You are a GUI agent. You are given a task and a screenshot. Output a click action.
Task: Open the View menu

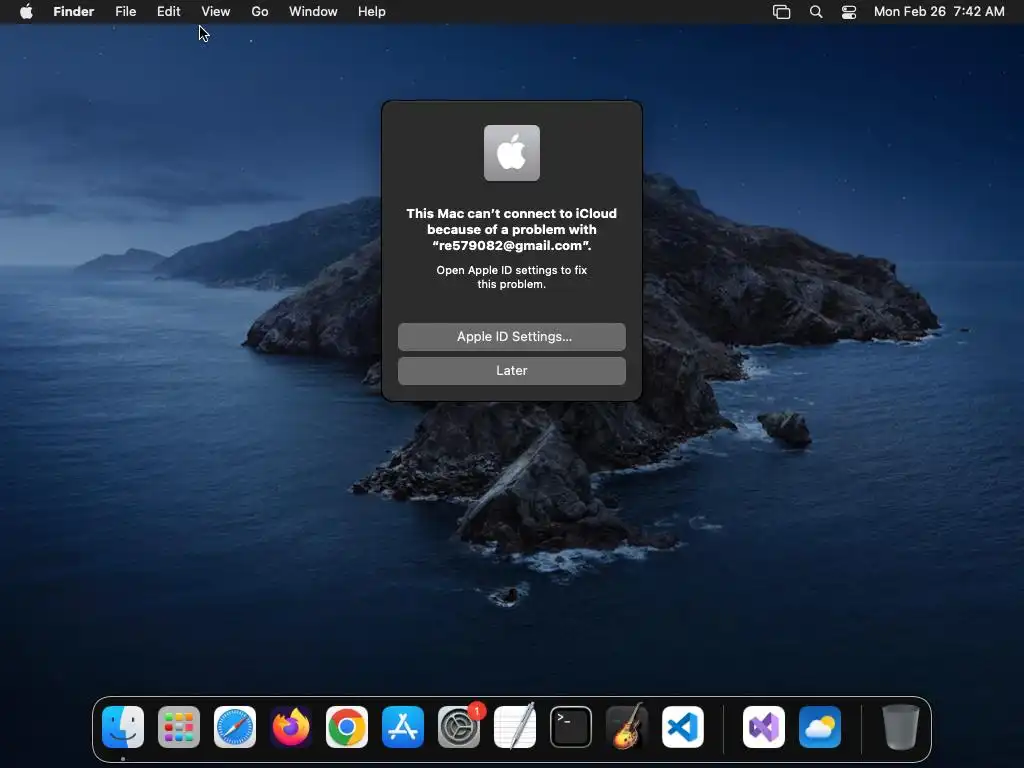click(x=216, y=12)
